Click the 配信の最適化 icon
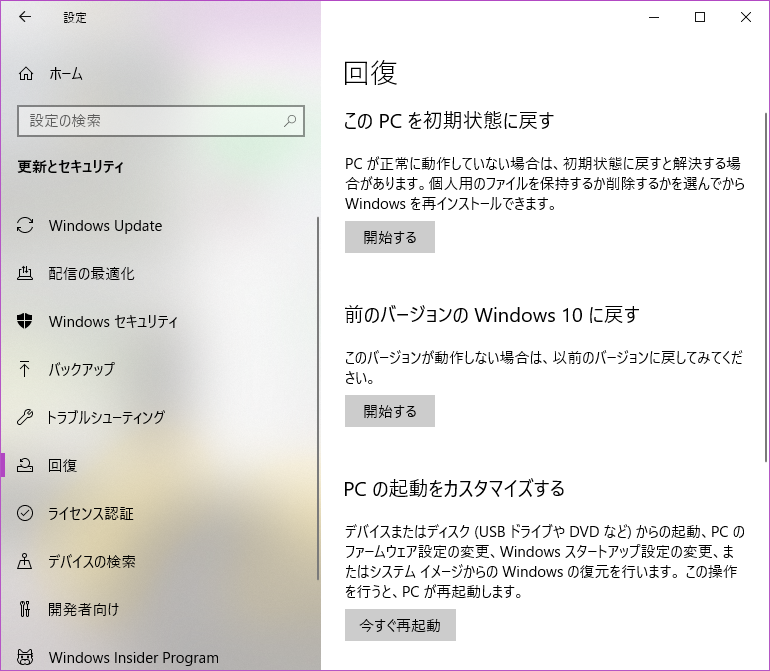The height and width of the screenshot is (671, 770). 26,274
